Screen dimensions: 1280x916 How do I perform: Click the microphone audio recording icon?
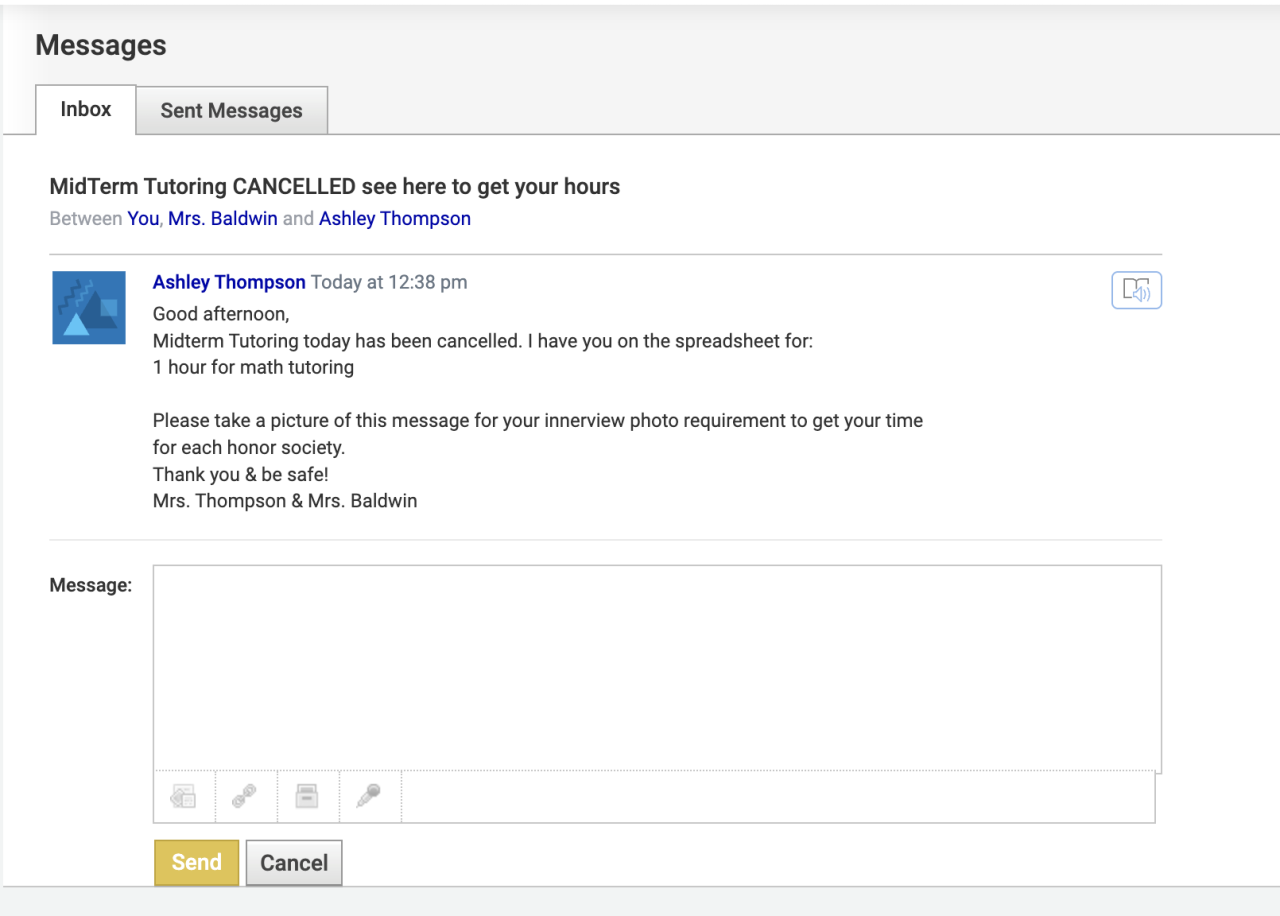click(x=369, y=796)
